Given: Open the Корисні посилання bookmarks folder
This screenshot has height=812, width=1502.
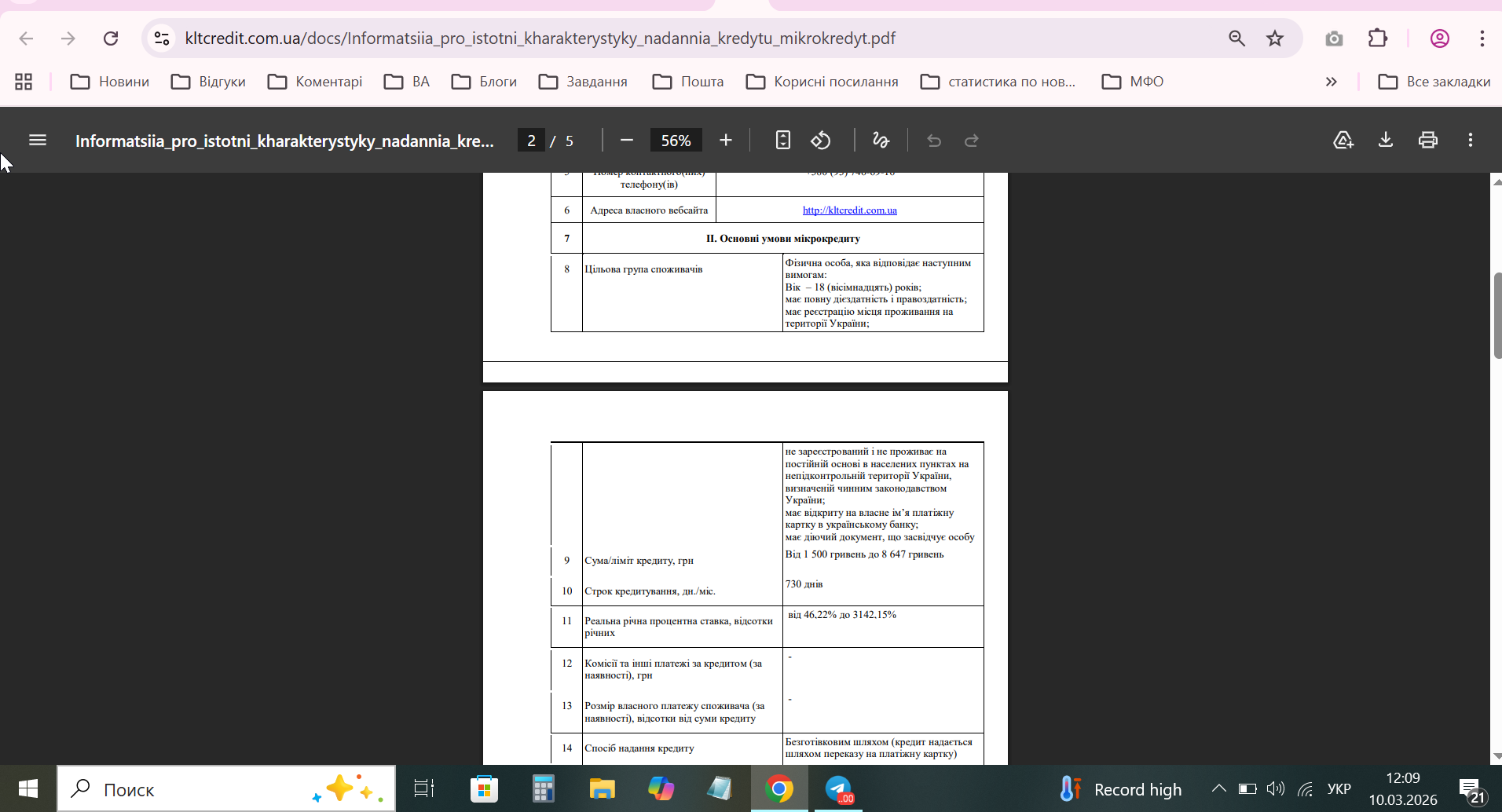Looking at the screenshot, I should pos(822,82).
